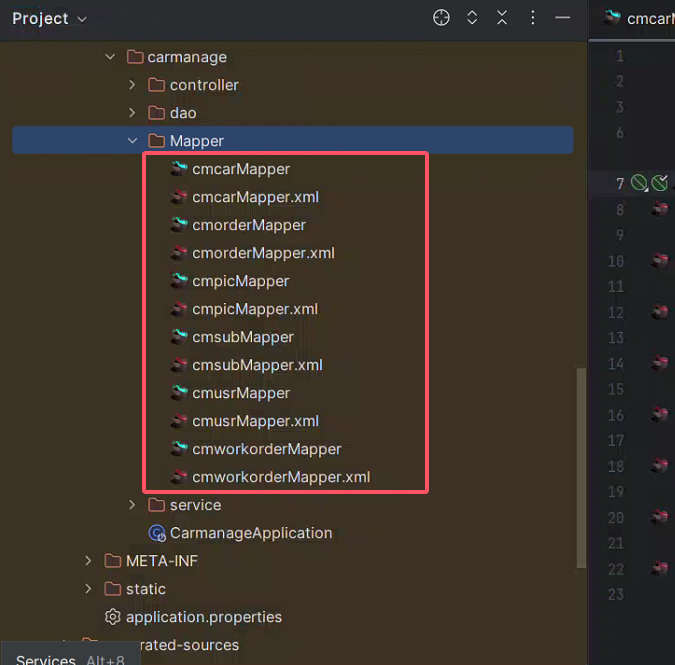Screen dimensions: 675x665
Task: Collapse the carmanage folder
Action: (x=110, y=57)
